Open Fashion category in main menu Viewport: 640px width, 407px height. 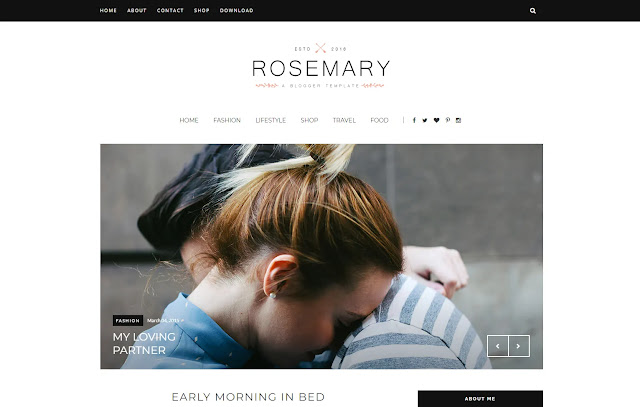[227, 120]
